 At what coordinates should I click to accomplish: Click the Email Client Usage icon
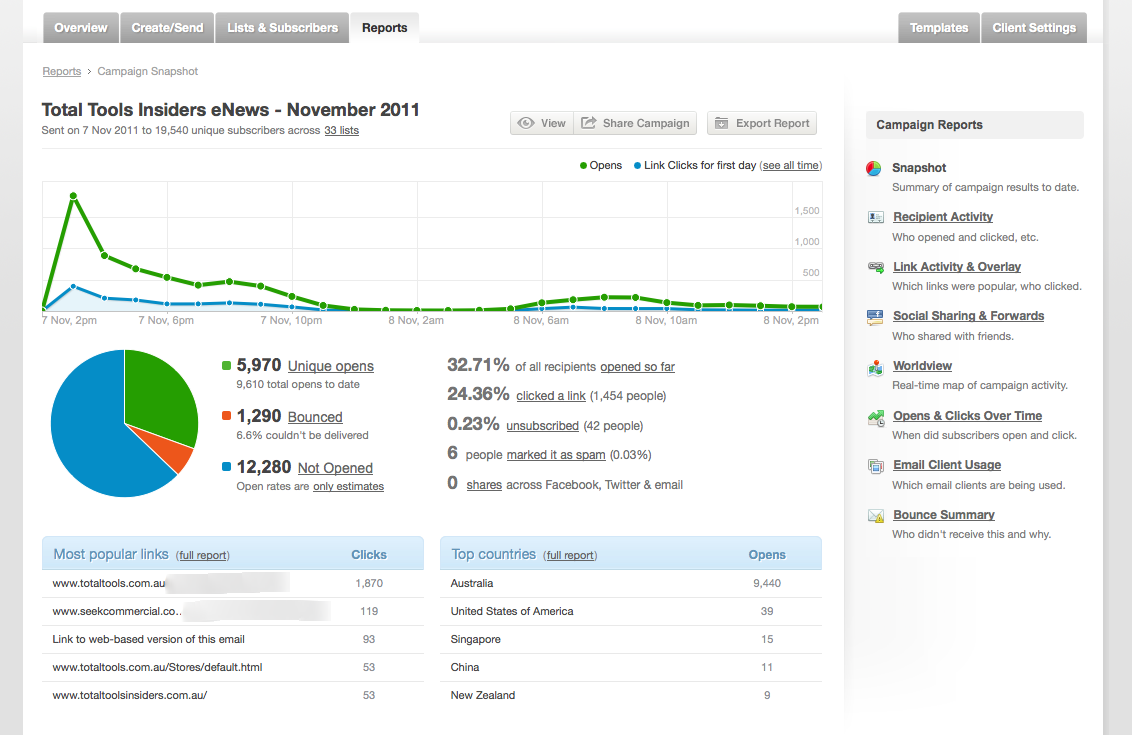(x=874, y=465)
